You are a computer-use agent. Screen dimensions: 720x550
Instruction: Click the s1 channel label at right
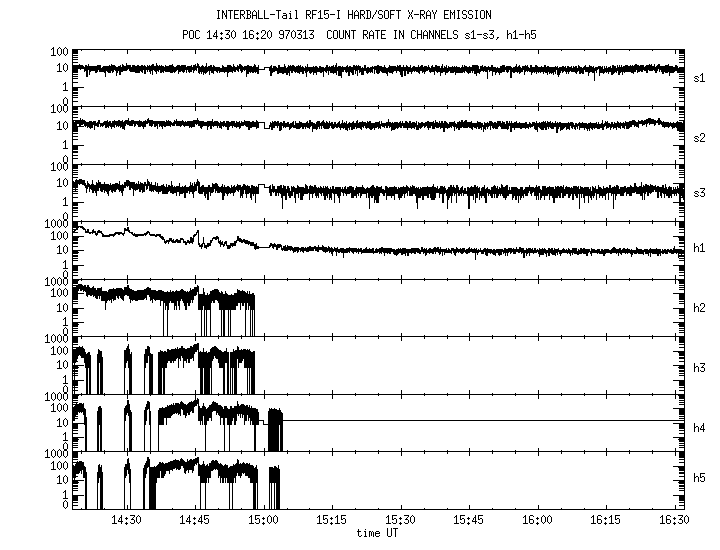tap(700, 78)
